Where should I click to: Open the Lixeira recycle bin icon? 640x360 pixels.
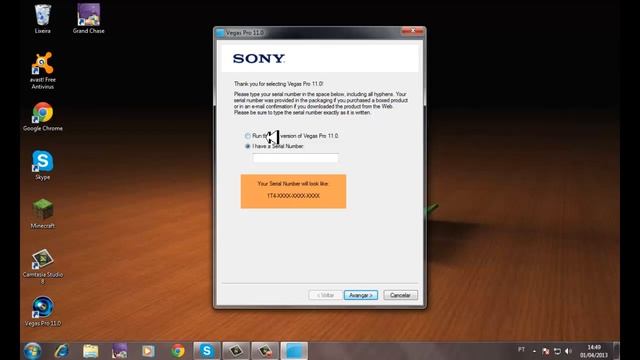pyautogui.click(x=42, y=18)
